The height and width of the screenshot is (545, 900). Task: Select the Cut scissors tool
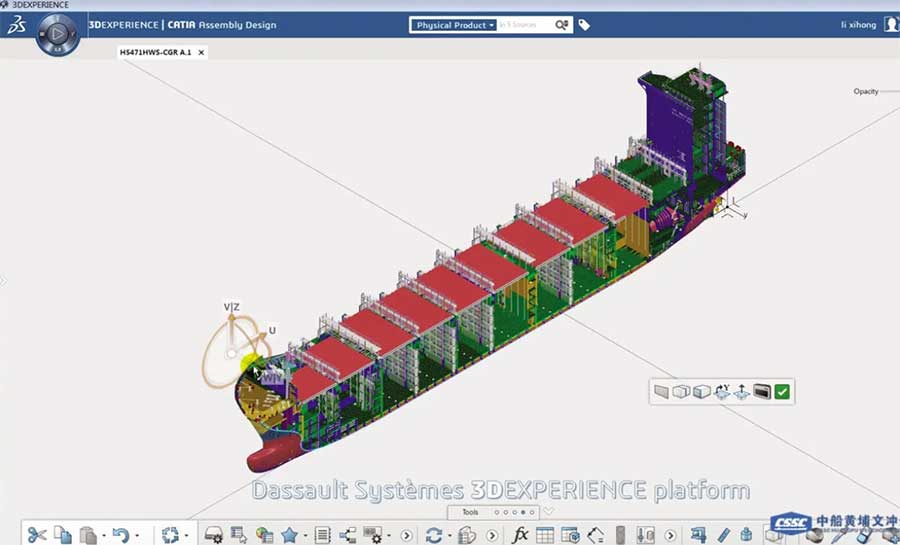(x=37, y=535)
